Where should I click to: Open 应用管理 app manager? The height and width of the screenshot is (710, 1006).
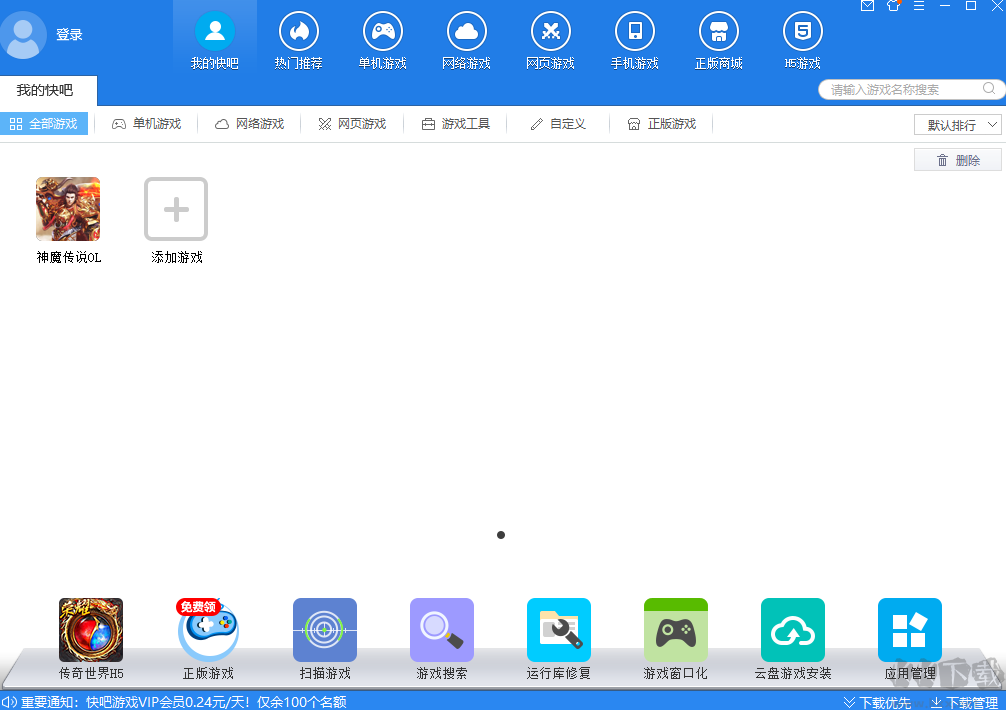pyautogui.click(x=909, y=630)
